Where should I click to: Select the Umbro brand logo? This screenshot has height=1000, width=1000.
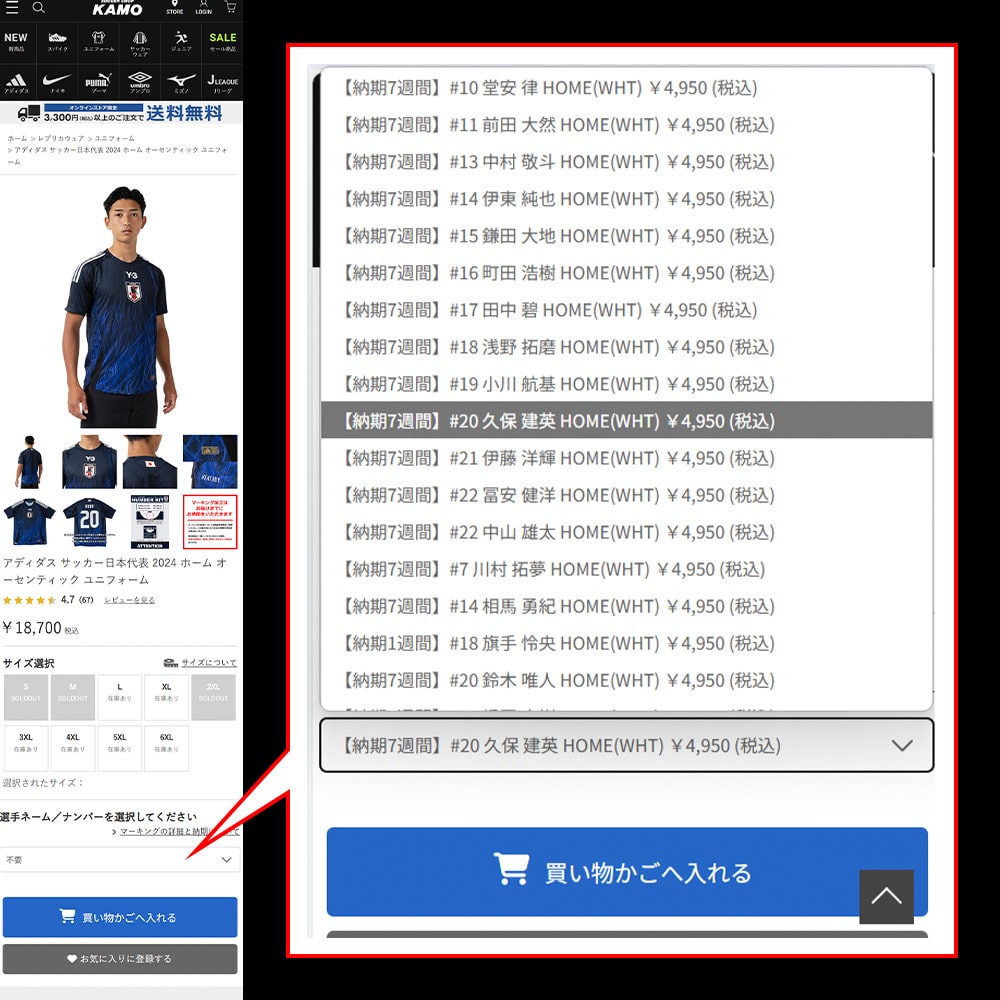(140, 82)
